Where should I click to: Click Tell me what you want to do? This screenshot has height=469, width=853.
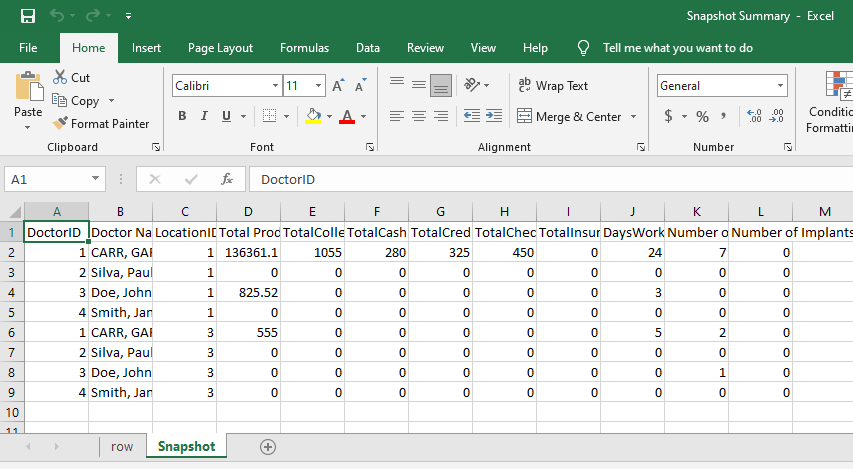pos(677,48)
